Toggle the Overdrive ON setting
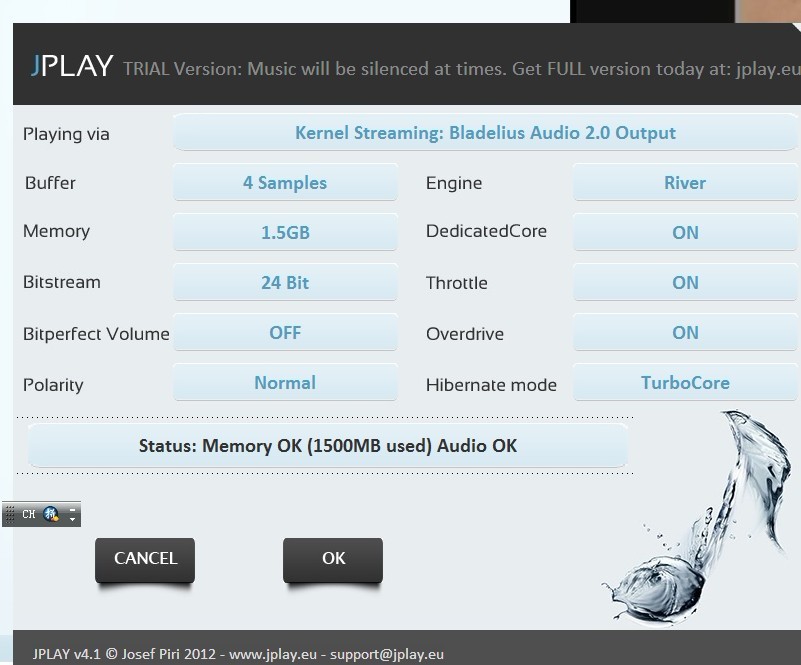801x665 pixels. (x=685, y=332)
